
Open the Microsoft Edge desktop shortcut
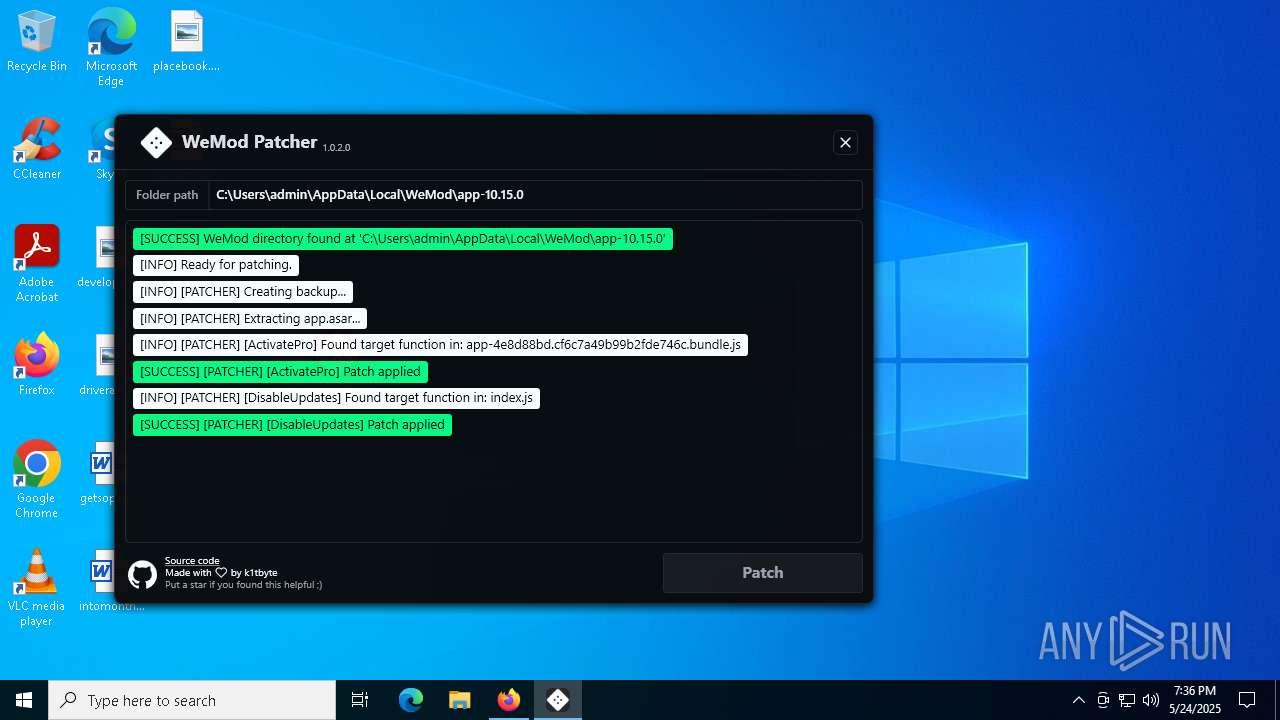coord(111,47)
